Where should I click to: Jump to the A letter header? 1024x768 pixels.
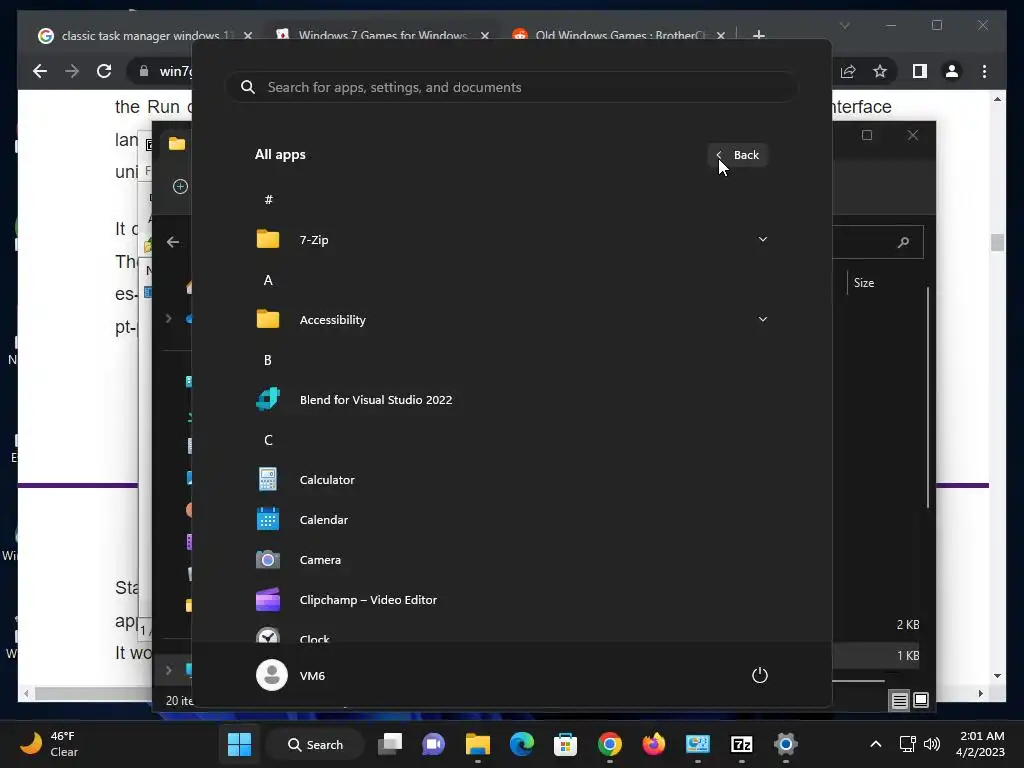pyautogui.click(x=268, y=280)
